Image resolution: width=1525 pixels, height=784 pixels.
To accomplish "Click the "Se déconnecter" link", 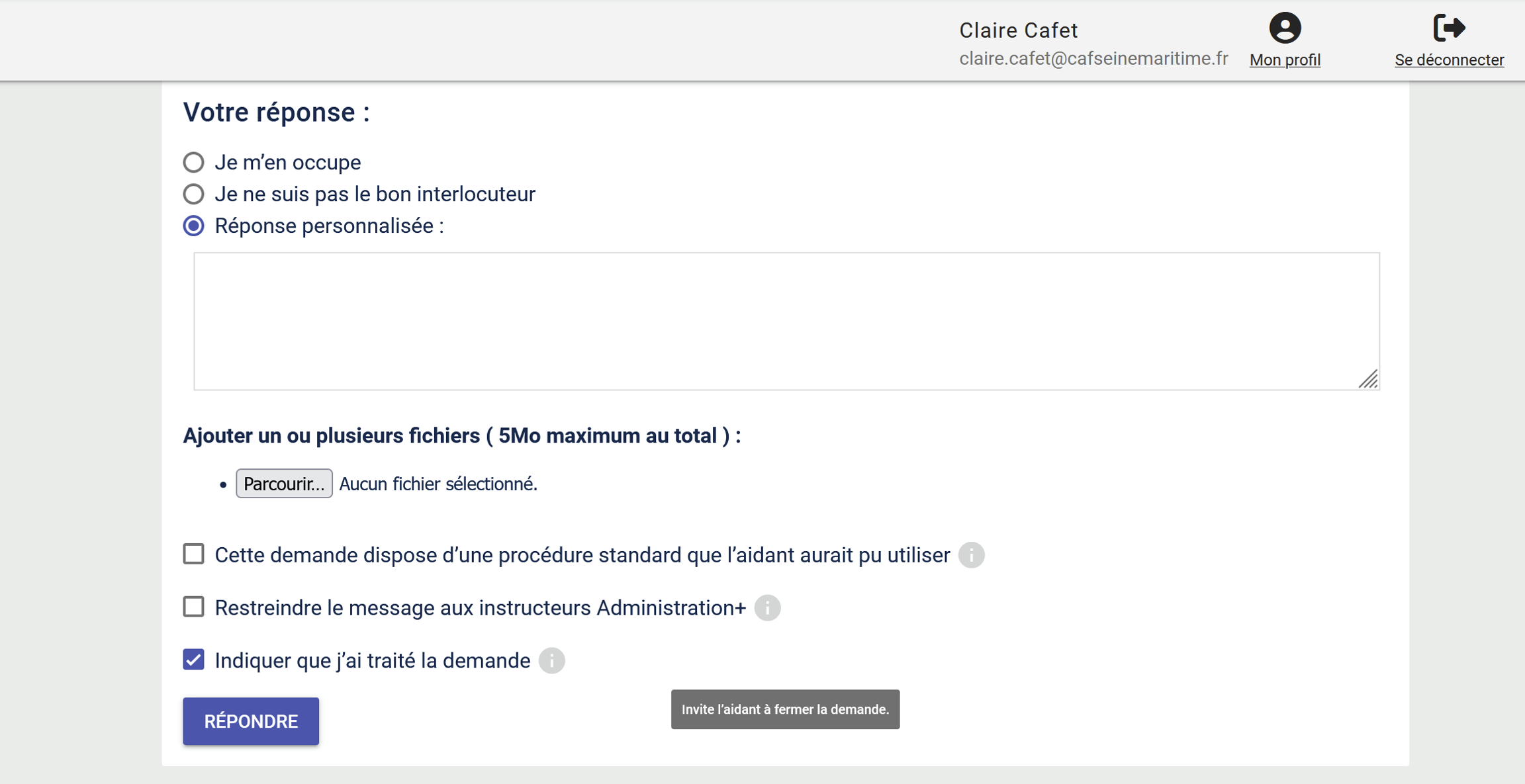I will (x=1449, y=60).
